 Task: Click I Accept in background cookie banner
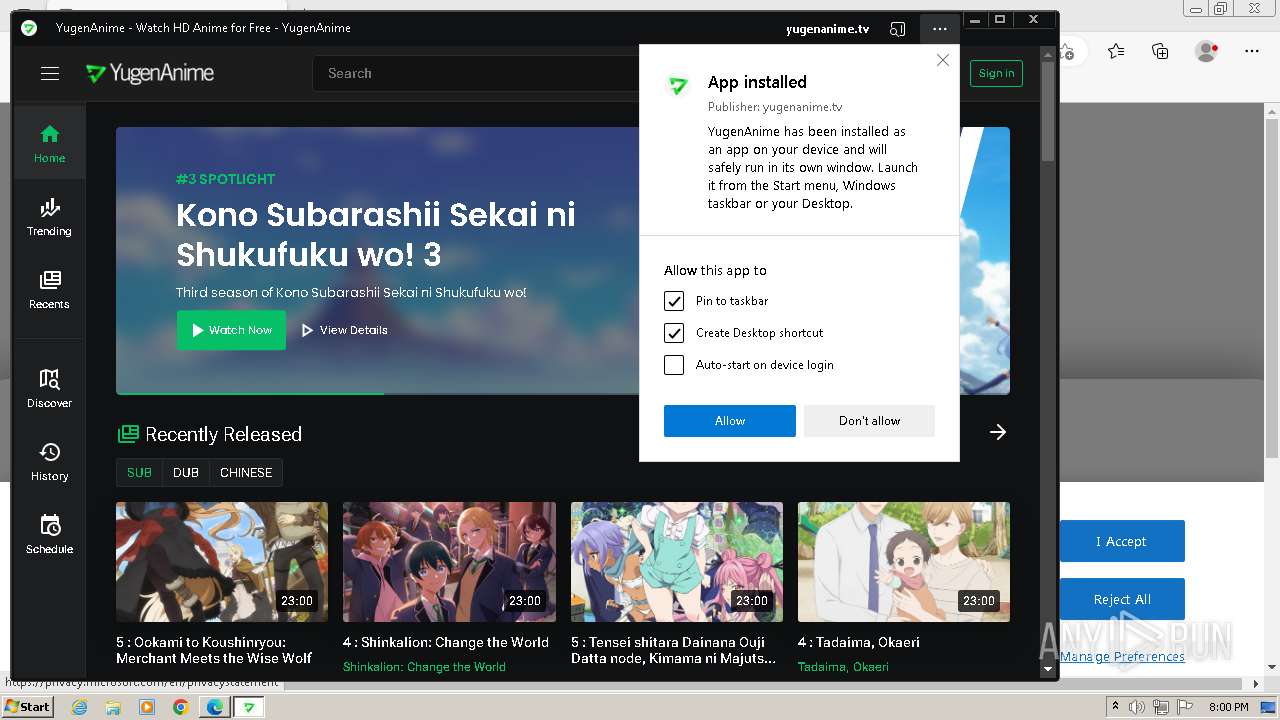(x=1122, y=541)
